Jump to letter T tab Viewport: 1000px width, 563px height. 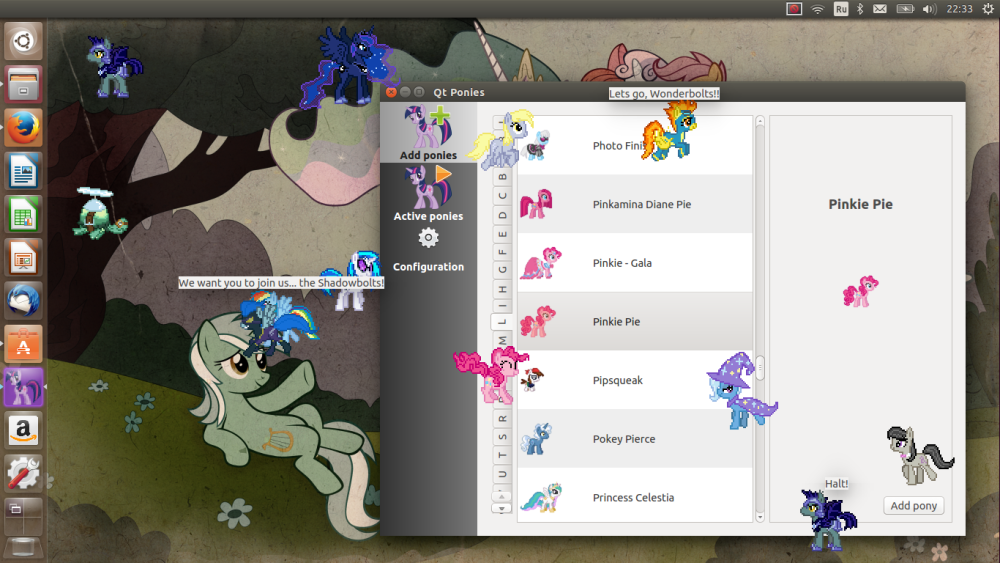[x=503, y=455]
